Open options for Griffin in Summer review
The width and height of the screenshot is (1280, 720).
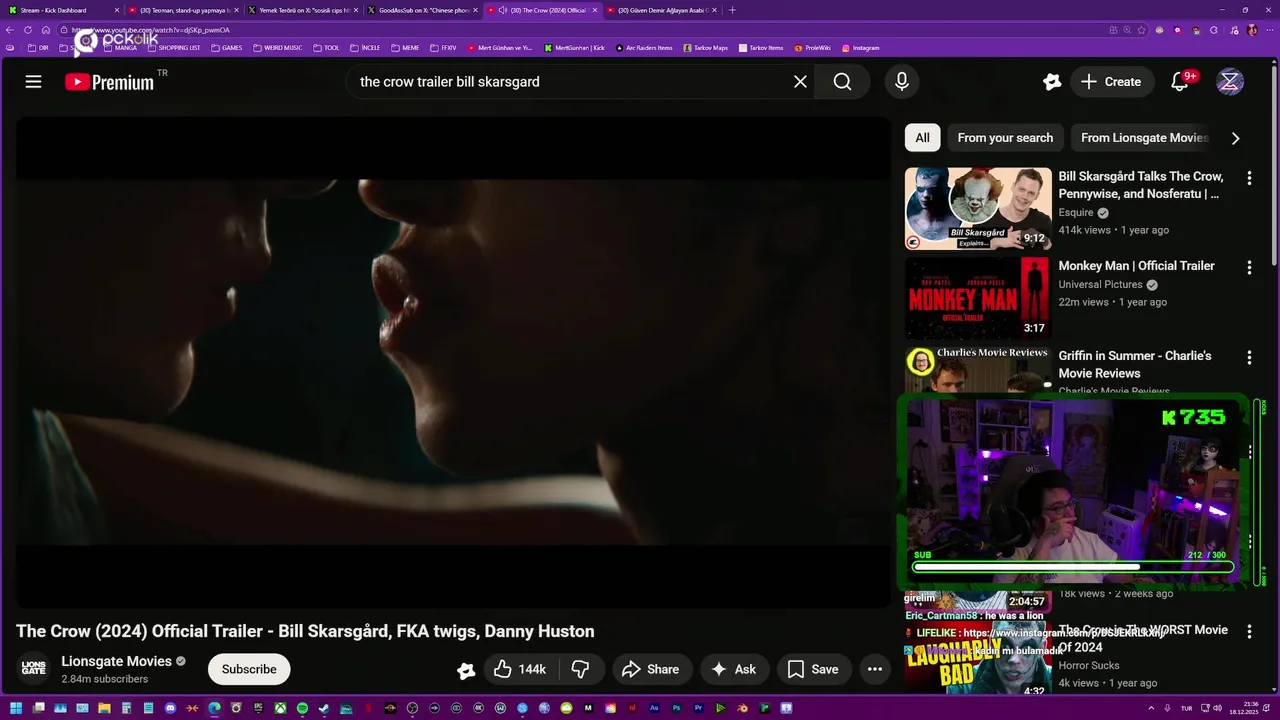[x=1249, y=358]
